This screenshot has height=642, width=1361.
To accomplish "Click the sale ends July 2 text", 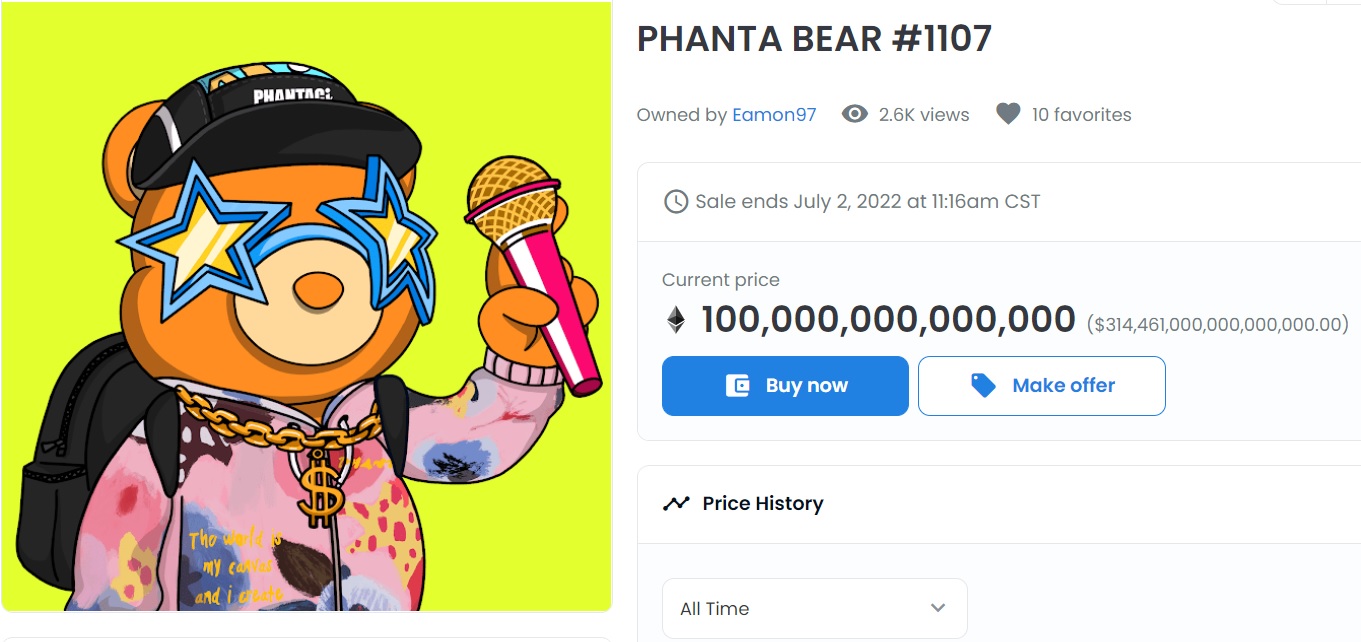I will (x=867, y=202).
